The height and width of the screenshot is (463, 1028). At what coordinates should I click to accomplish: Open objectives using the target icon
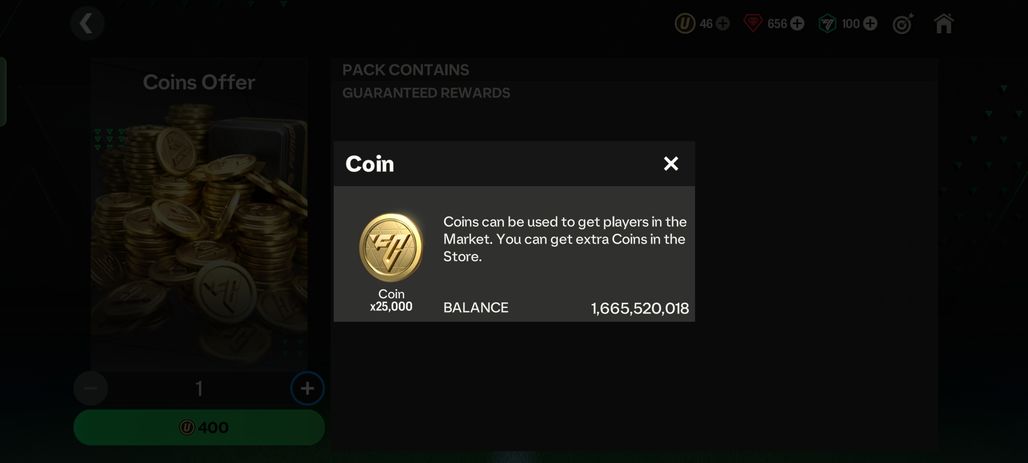(903, 24)
